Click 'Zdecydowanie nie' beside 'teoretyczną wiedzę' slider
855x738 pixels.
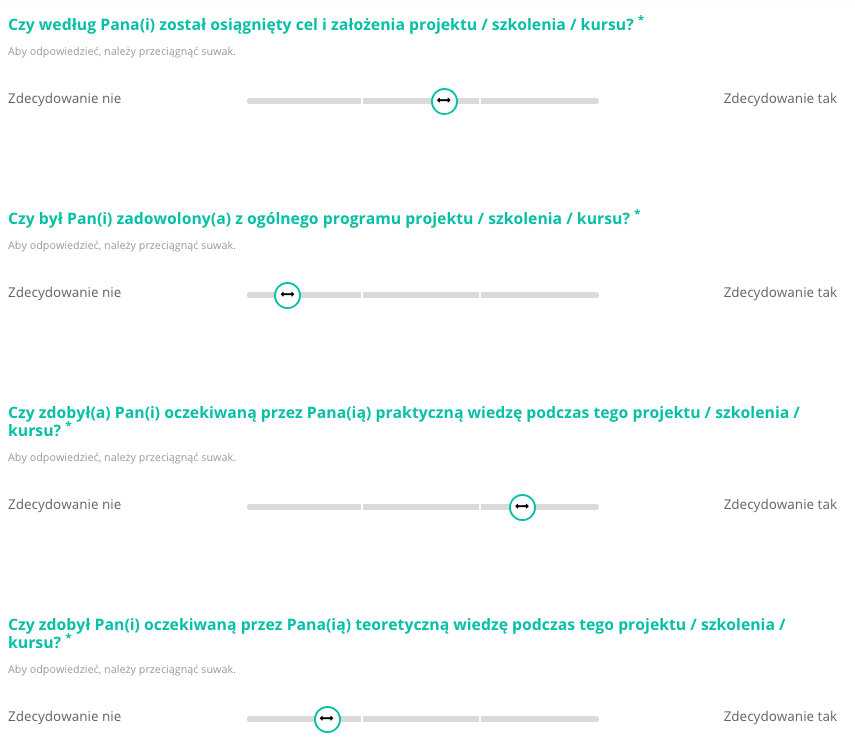coord(64,717)
